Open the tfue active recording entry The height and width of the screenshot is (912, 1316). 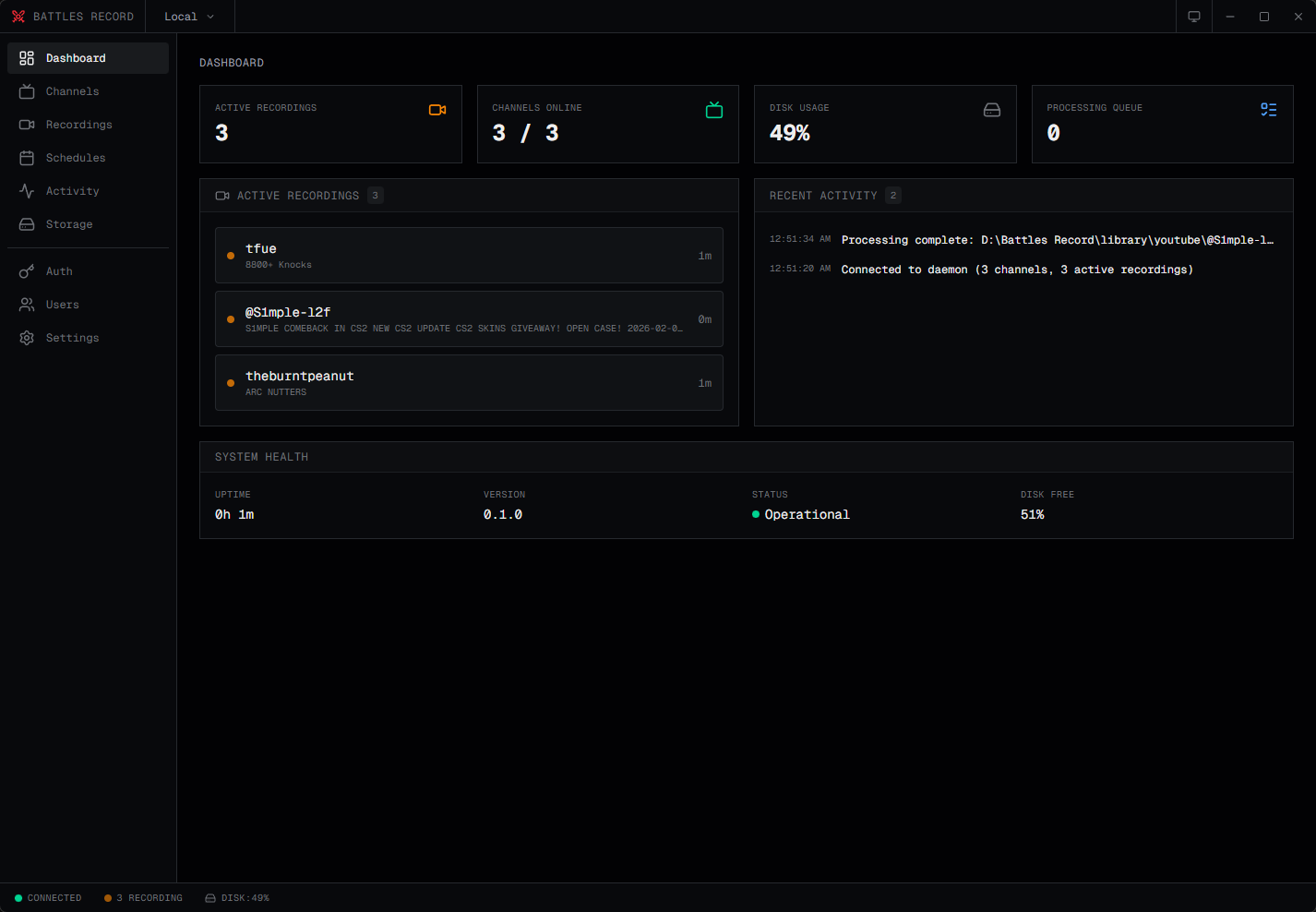(469, 256)
